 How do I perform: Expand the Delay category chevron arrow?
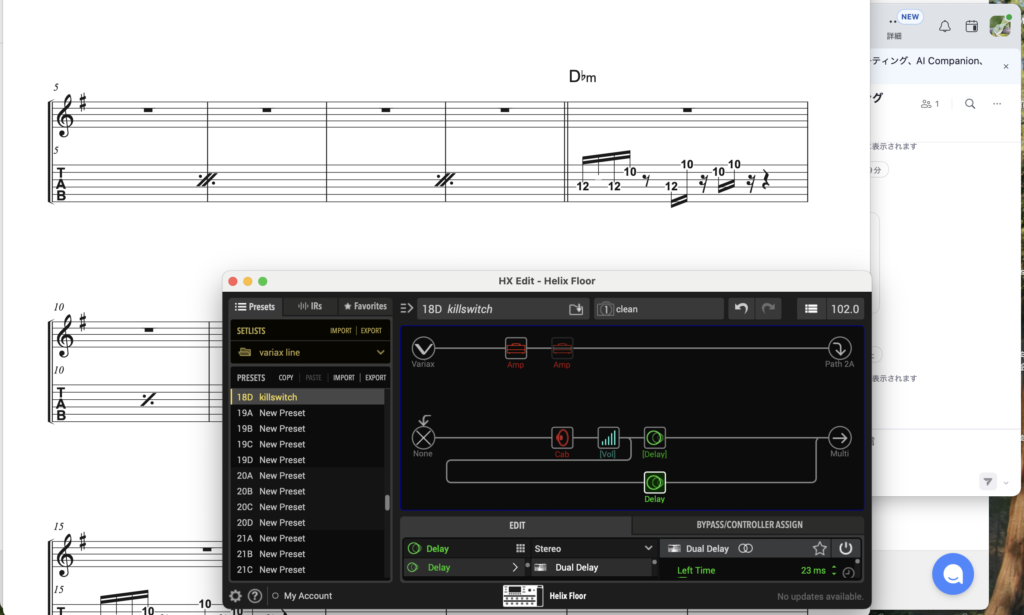[516, 568]
